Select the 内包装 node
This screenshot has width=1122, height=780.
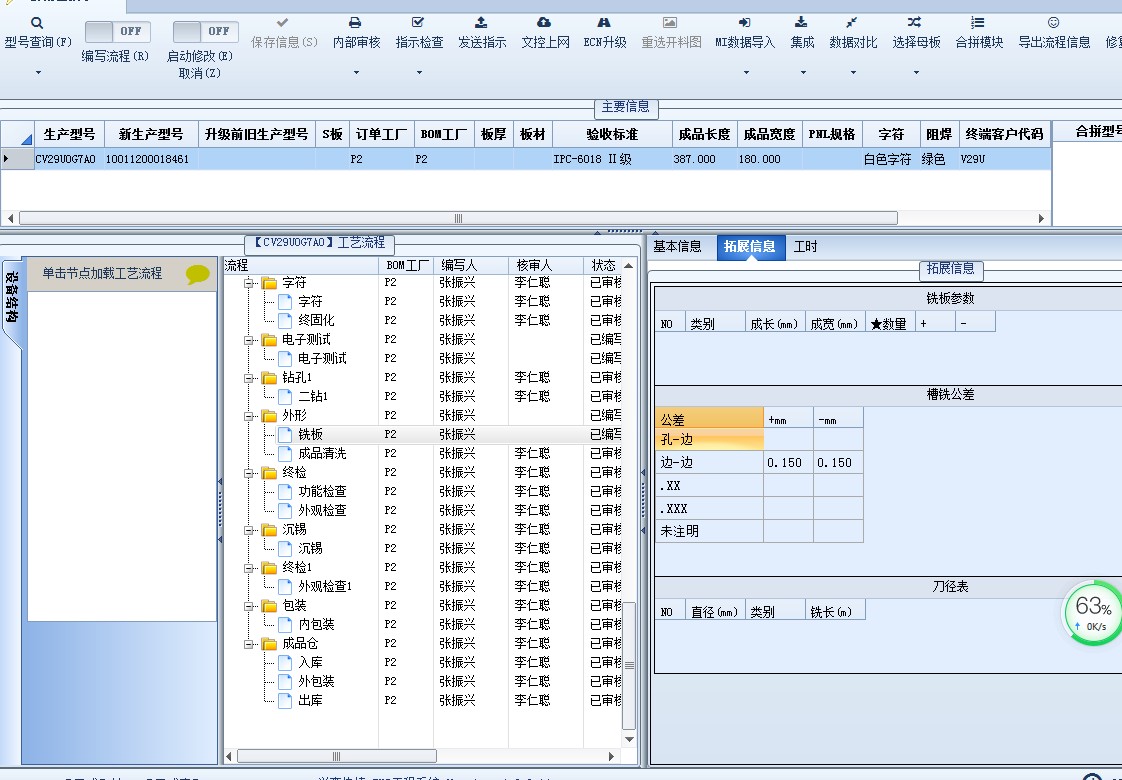(x=316, y=624)
